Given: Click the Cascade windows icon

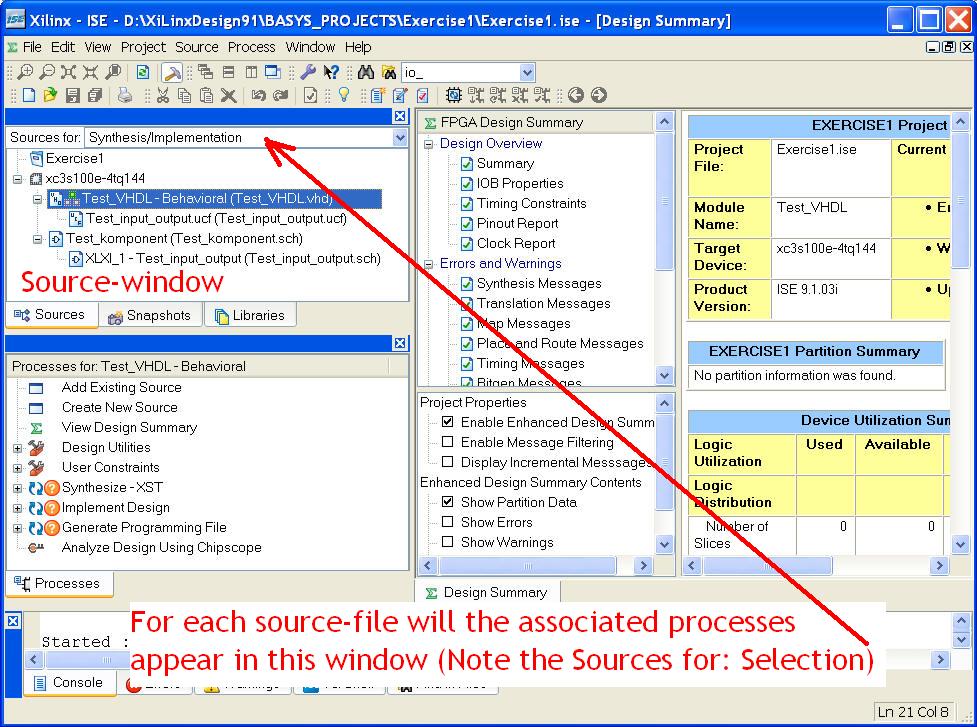Looking at the screenshot, I should pyautogui.click(x=205, y=72).
